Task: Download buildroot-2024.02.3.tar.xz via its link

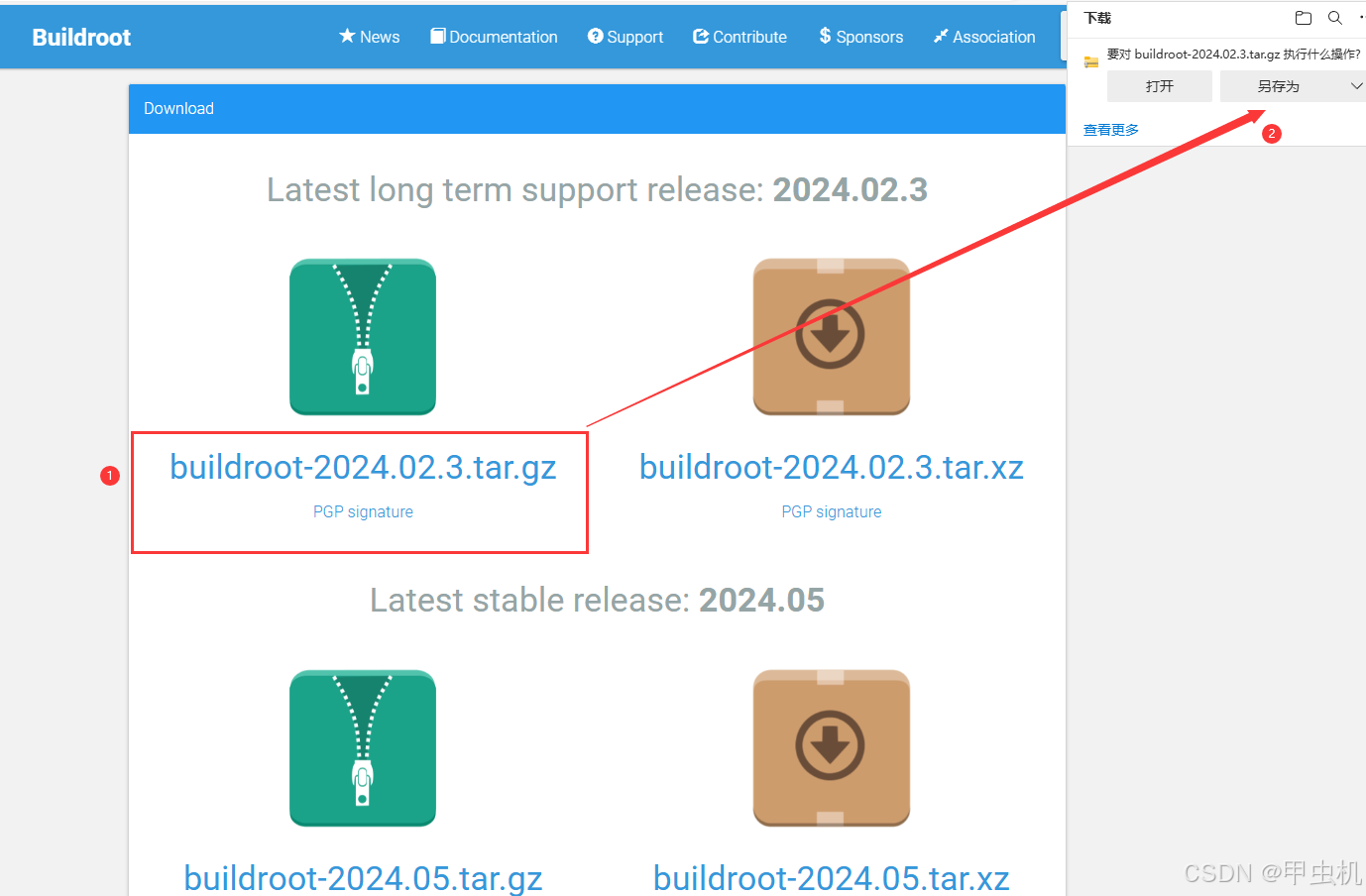Action: point(832,467)
